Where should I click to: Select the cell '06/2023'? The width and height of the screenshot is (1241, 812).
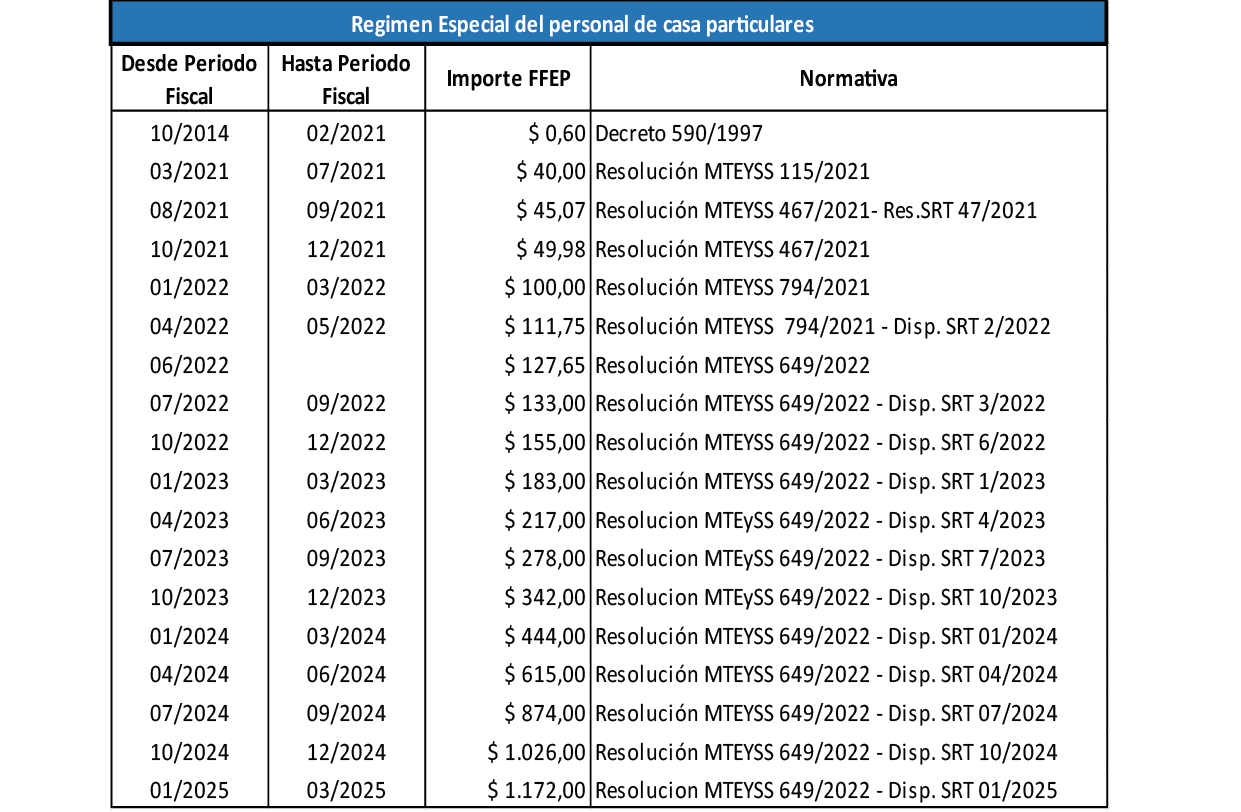point(346,520)
